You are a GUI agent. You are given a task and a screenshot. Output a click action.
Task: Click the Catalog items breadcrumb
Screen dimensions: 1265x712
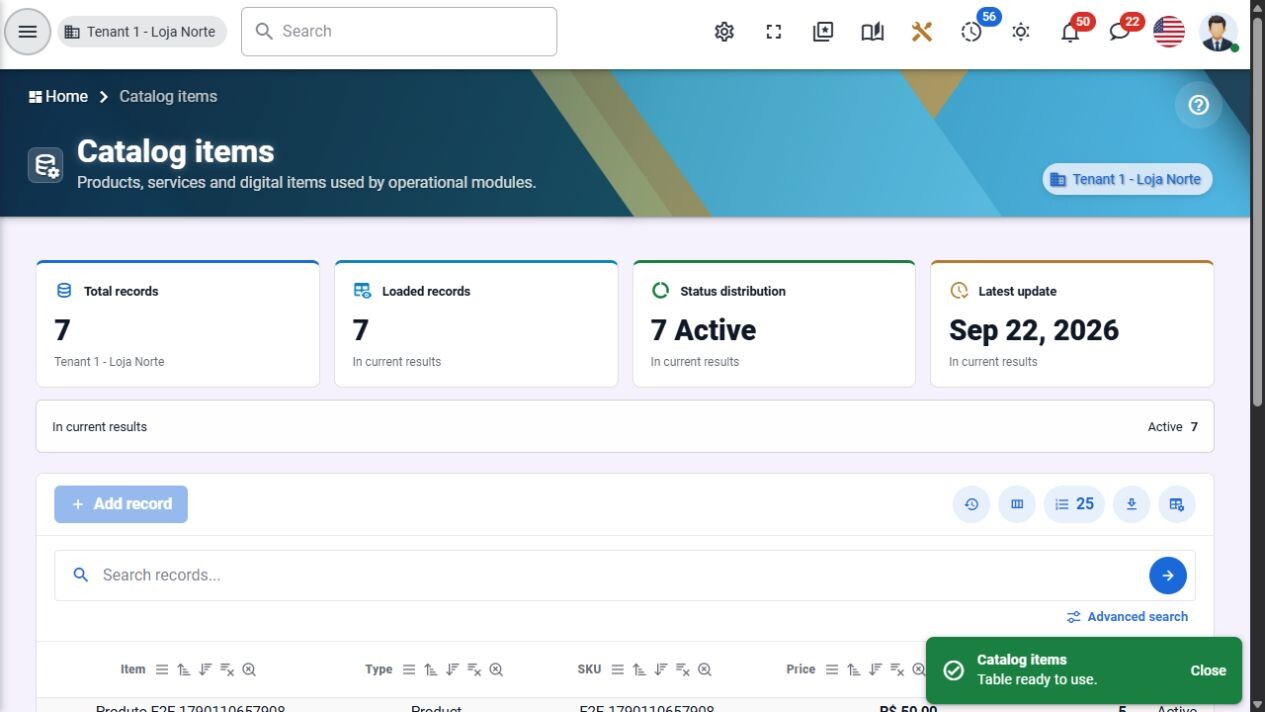click(x=168, y=96)
